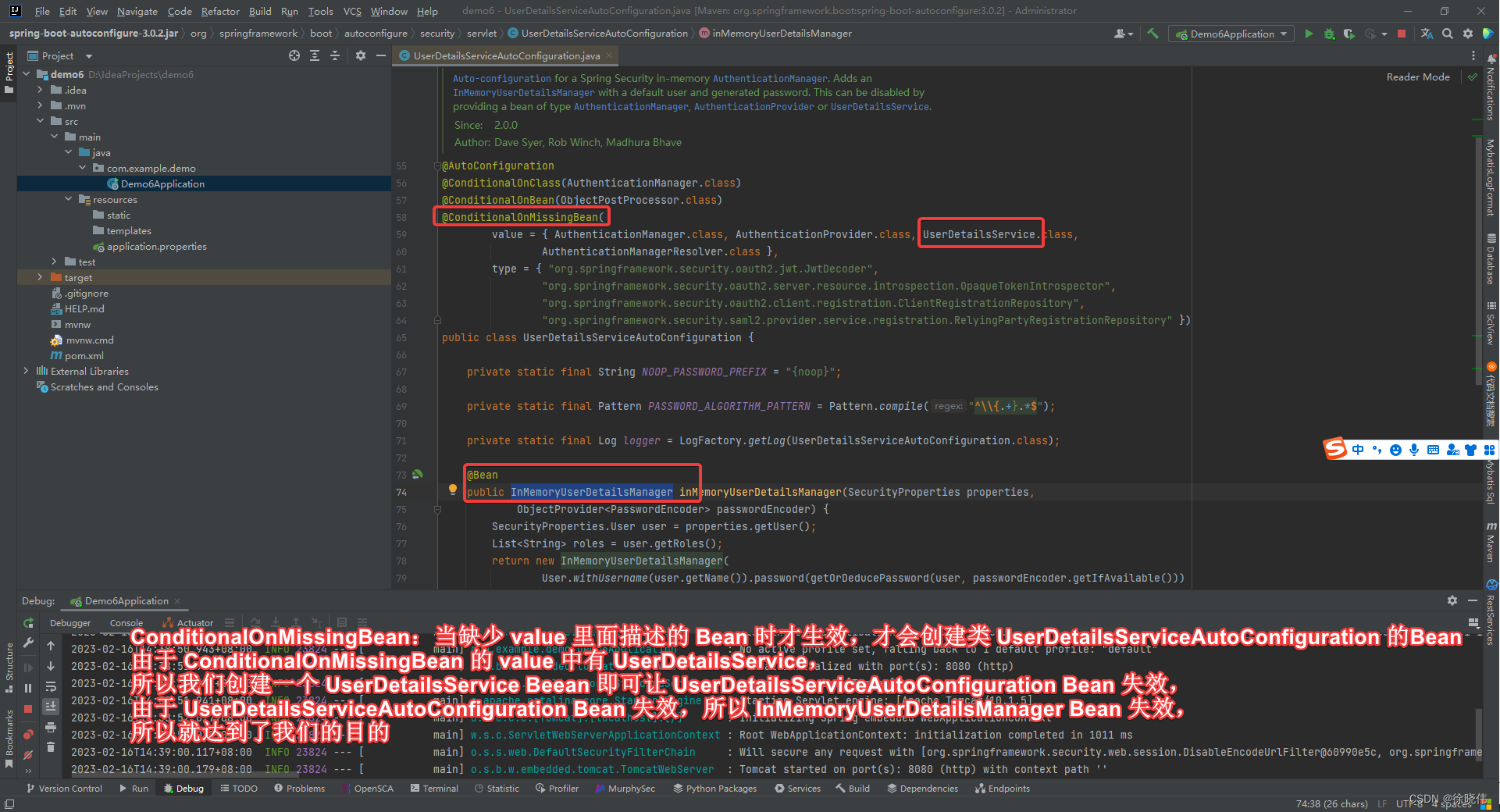Expand the External Libraries node
1500x812 pixels.
27,371
